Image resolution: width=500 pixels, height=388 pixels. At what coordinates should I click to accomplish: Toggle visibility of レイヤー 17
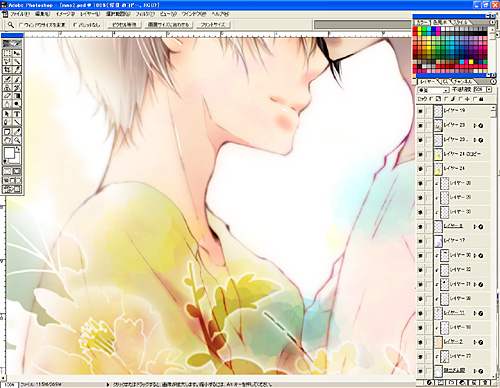420,241
